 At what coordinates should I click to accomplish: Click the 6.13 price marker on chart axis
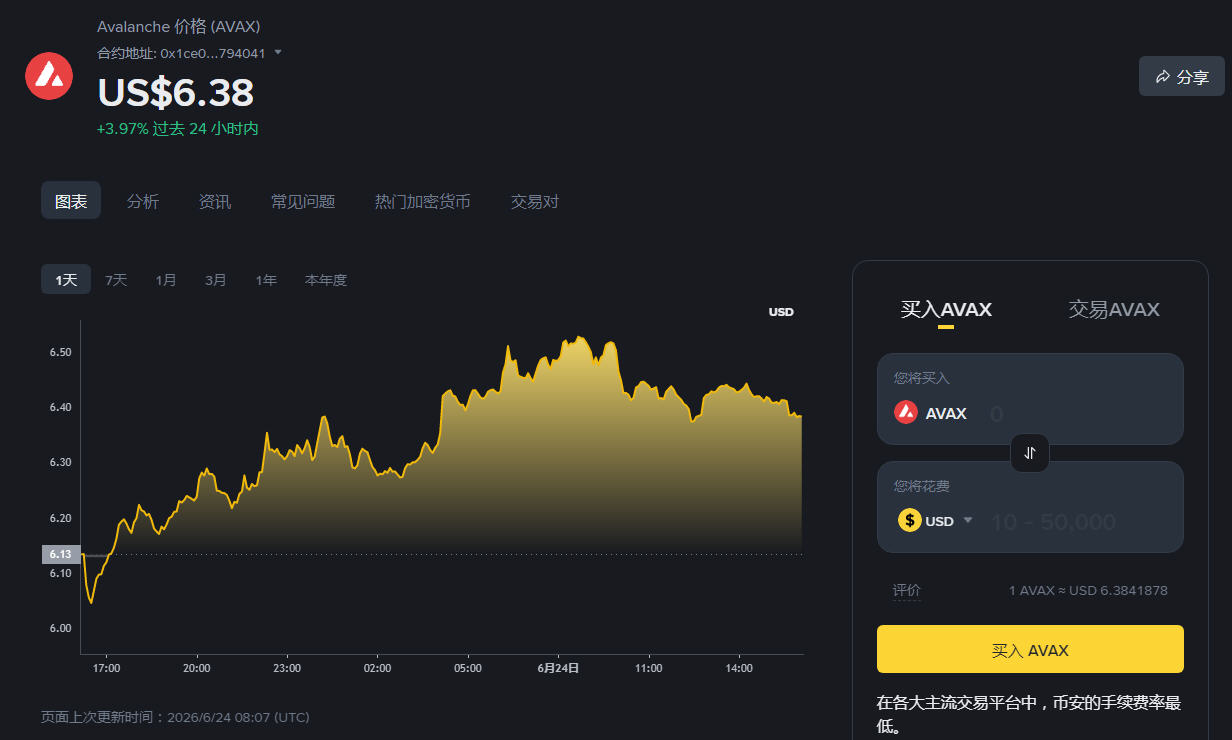tap(61, 554)
